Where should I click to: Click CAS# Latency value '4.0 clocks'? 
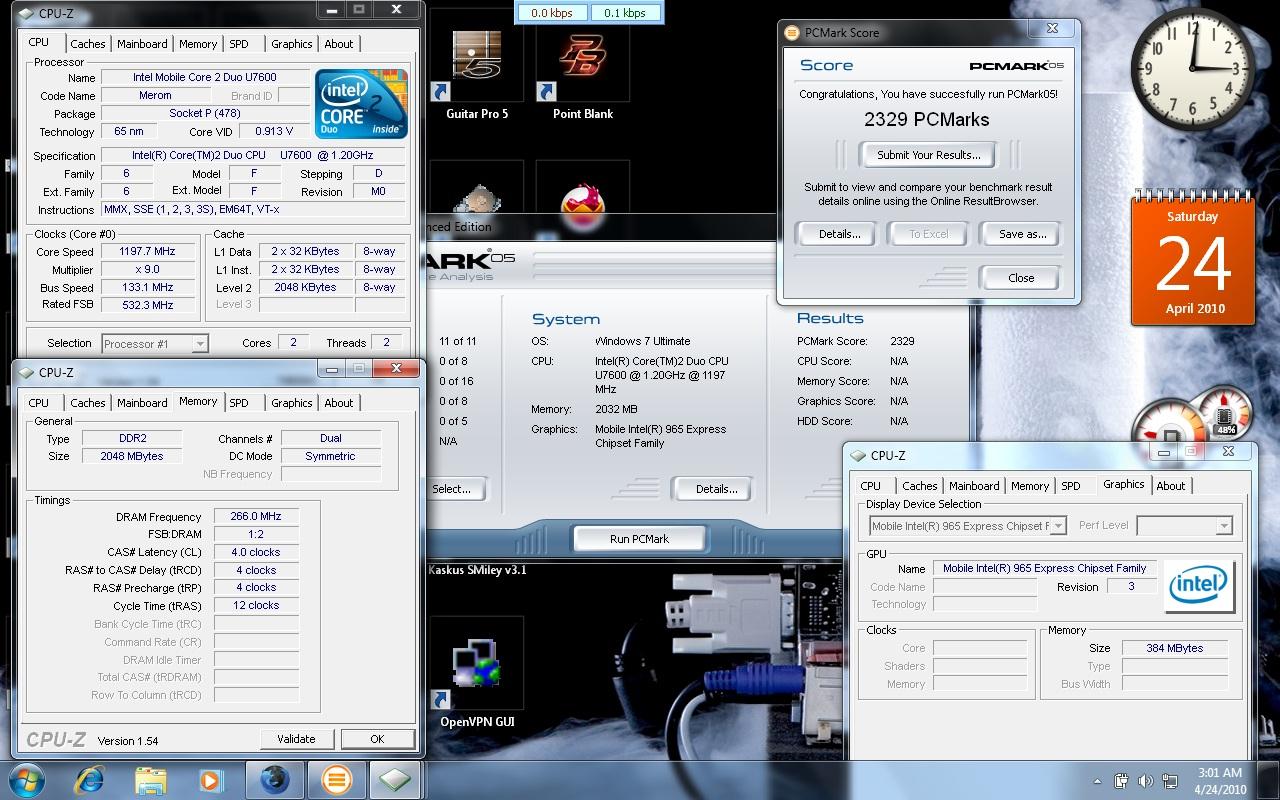click(256, 552)
